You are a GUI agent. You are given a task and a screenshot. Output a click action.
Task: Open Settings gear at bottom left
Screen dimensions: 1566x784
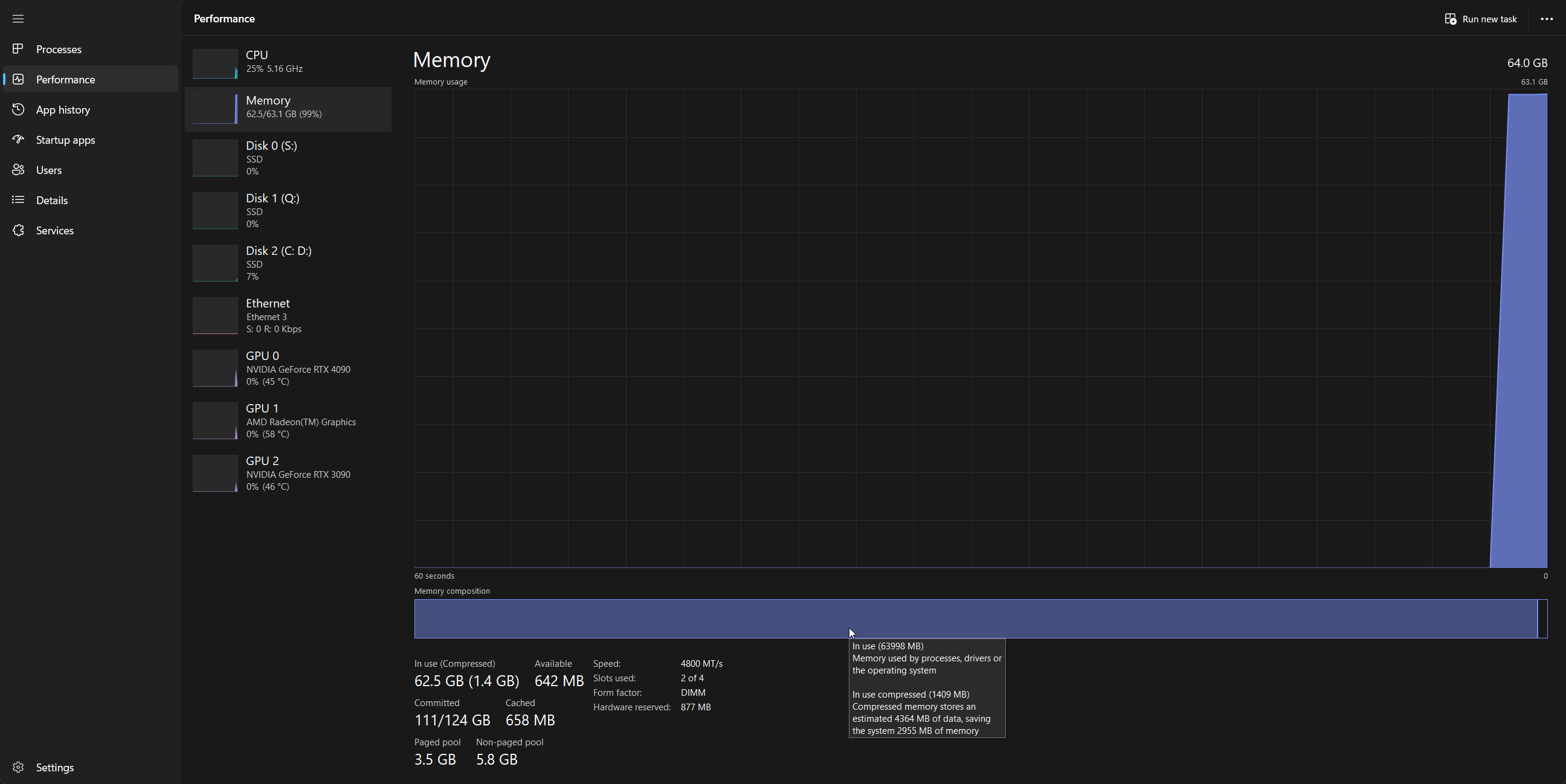[x=18, y=767]
